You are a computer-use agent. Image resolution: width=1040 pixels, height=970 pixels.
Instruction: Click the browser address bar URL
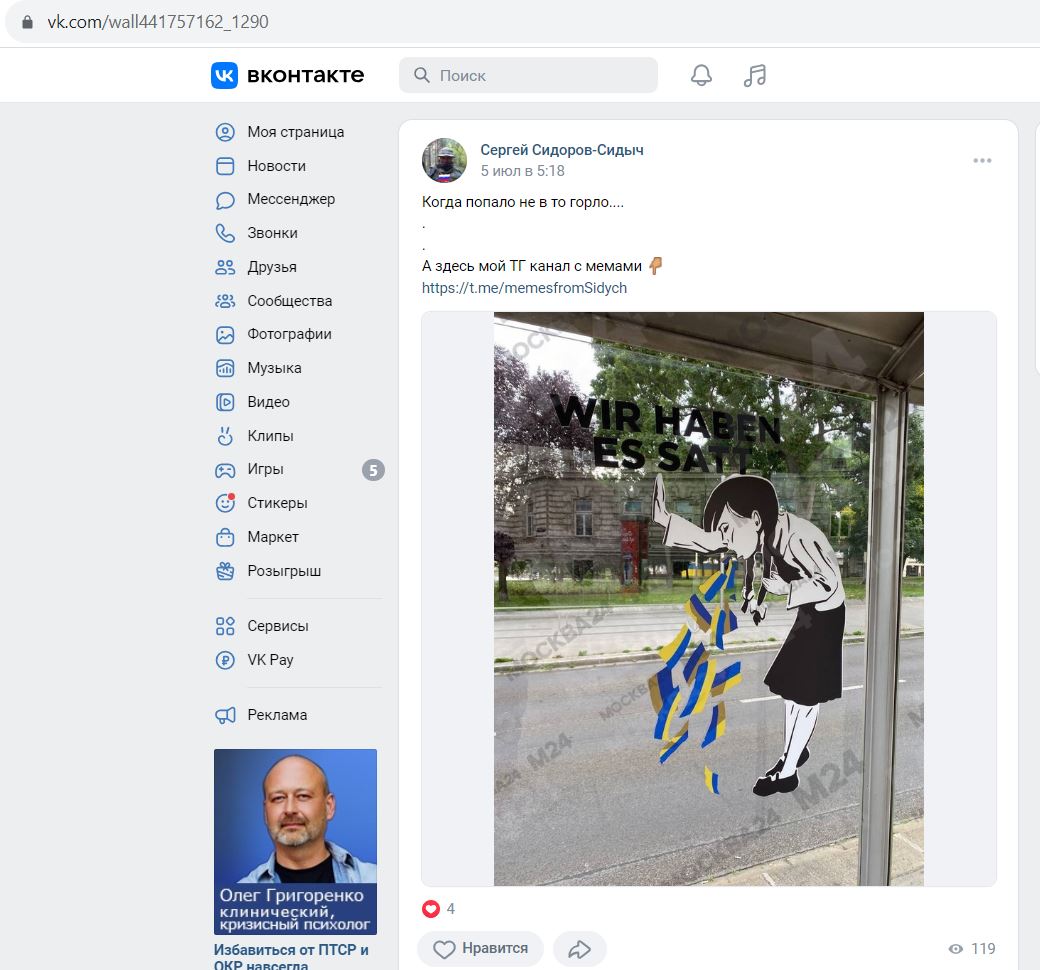coord(158,22)
